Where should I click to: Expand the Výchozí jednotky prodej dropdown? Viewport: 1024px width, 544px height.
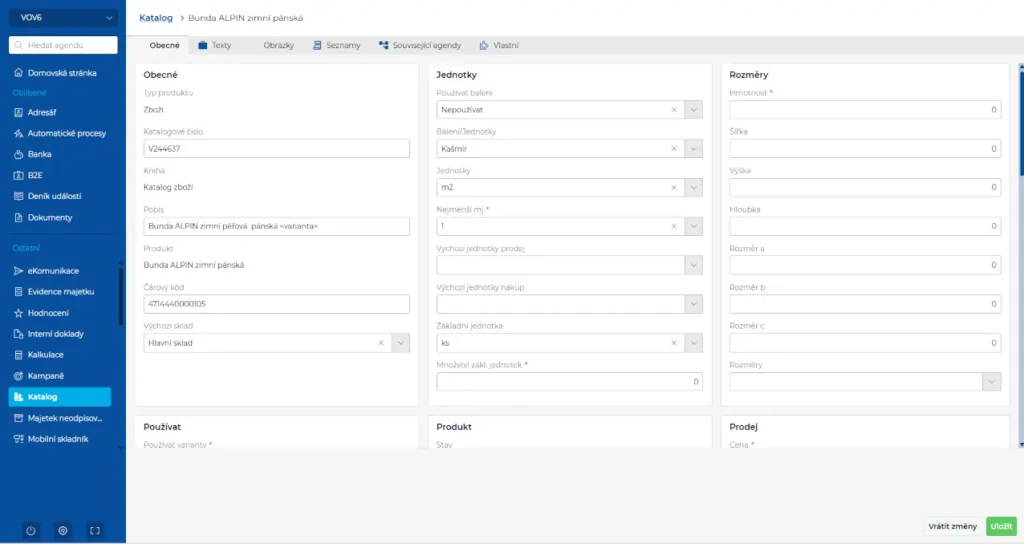(693, 265)
